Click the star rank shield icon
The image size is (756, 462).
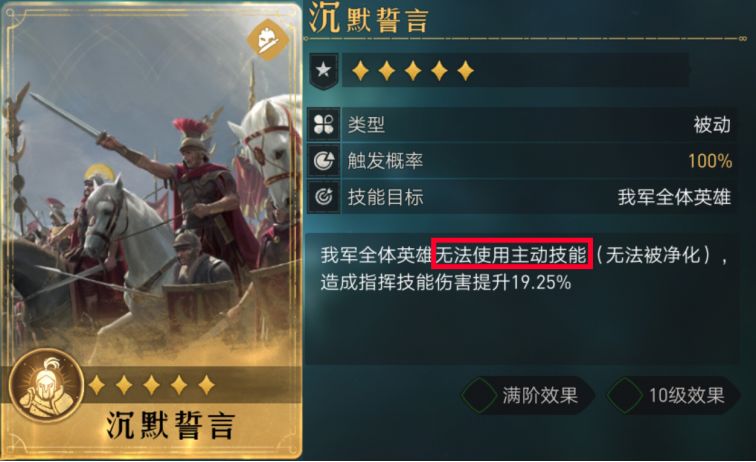(323, 70)
